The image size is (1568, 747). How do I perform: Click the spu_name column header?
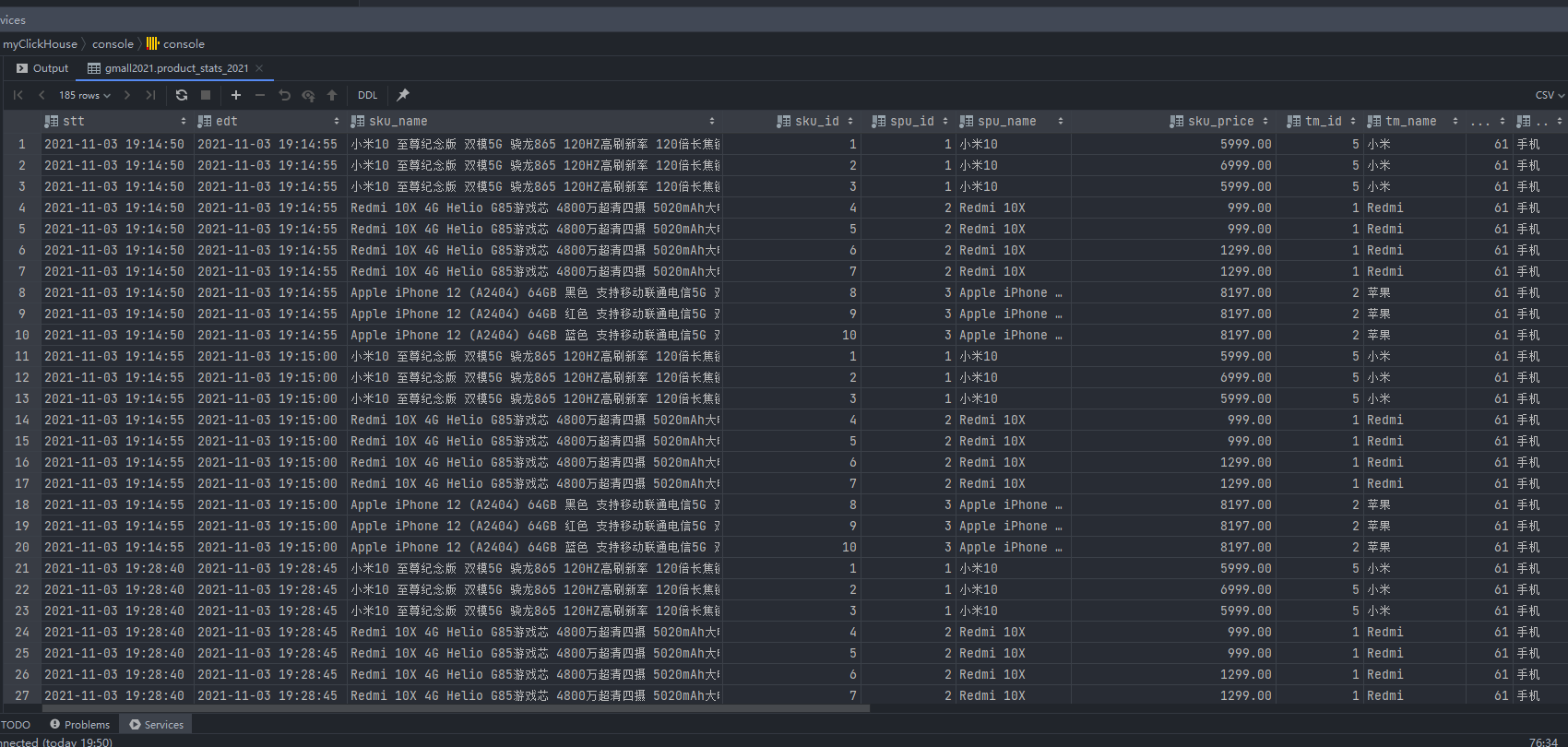coord(1012,121)
